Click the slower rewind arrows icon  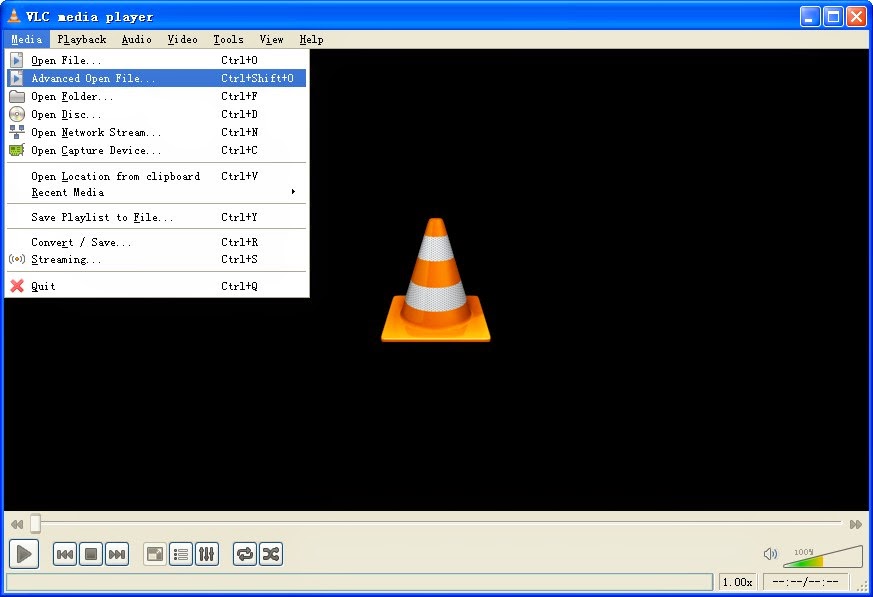(x=17, y=524)
